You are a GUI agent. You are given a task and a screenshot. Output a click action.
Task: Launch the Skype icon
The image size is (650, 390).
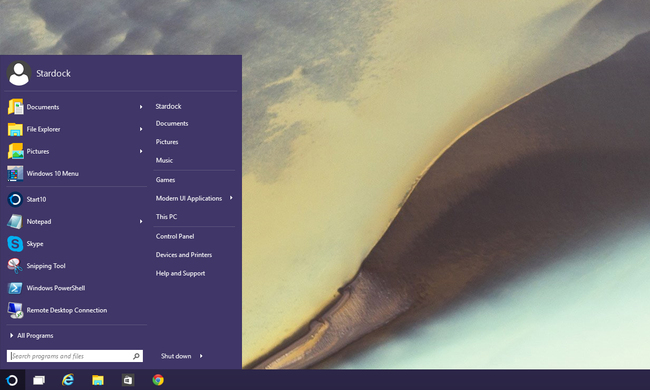click(15, 244)
